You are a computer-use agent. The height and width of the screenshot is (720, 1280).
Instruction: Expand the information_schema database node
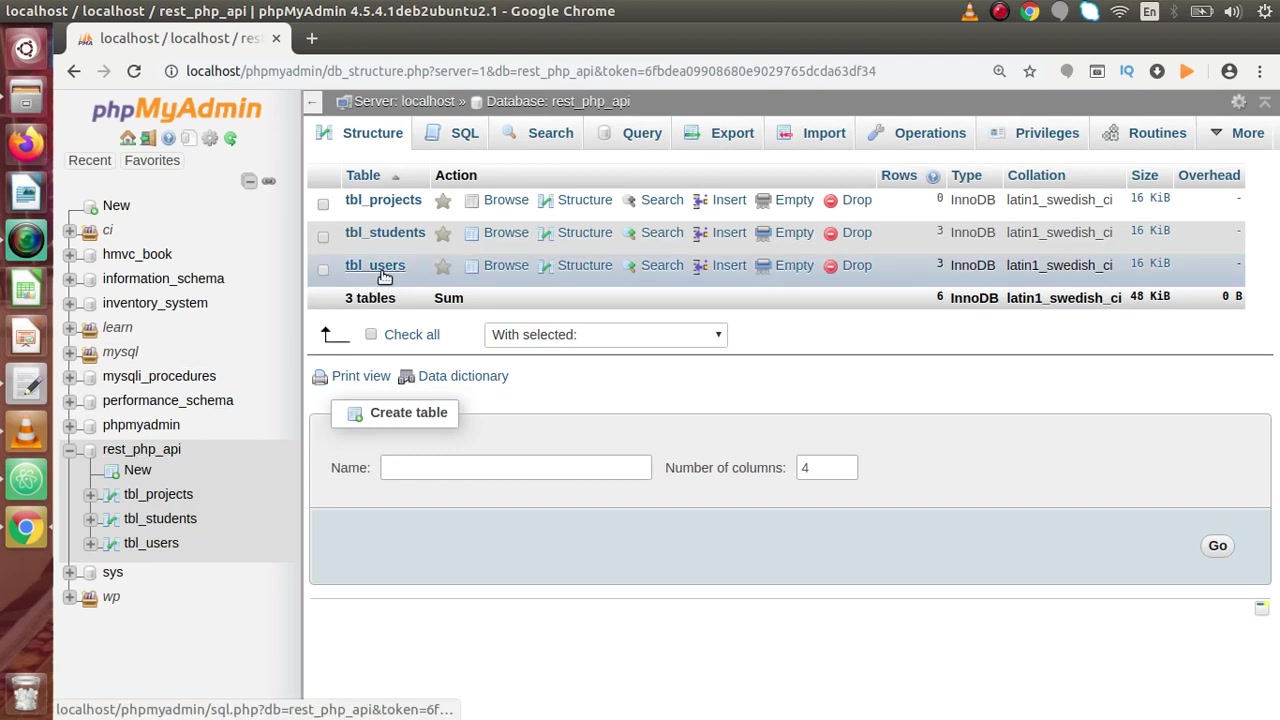pyautogui.click(x=70, y=279)
